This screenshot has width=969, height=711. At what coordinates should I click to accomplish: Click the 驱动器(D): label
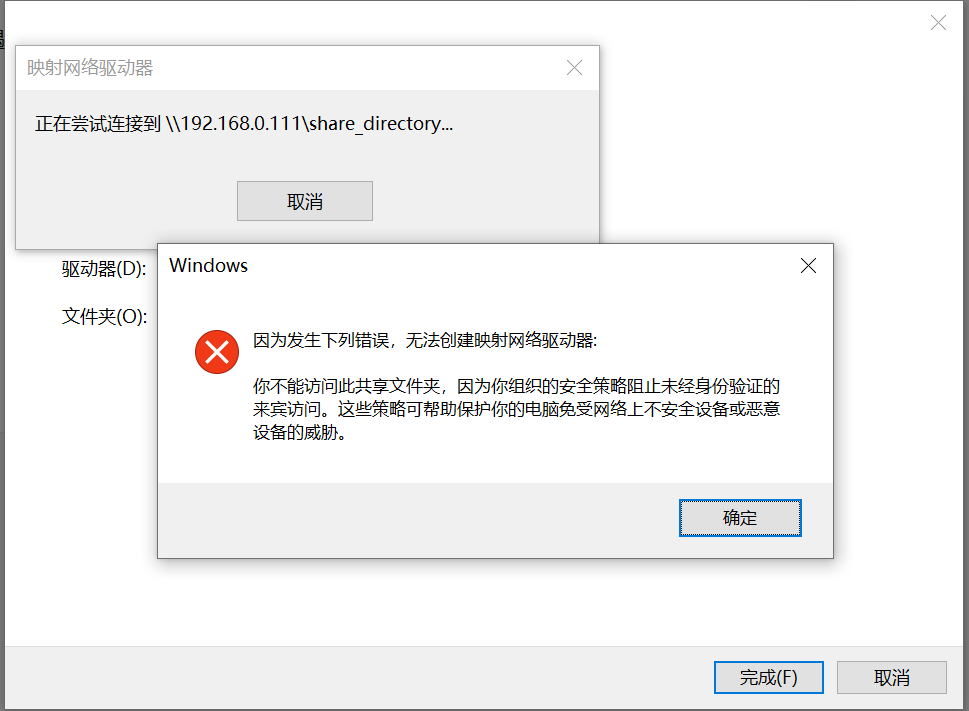pyautogui.click(x=104, y=269)
